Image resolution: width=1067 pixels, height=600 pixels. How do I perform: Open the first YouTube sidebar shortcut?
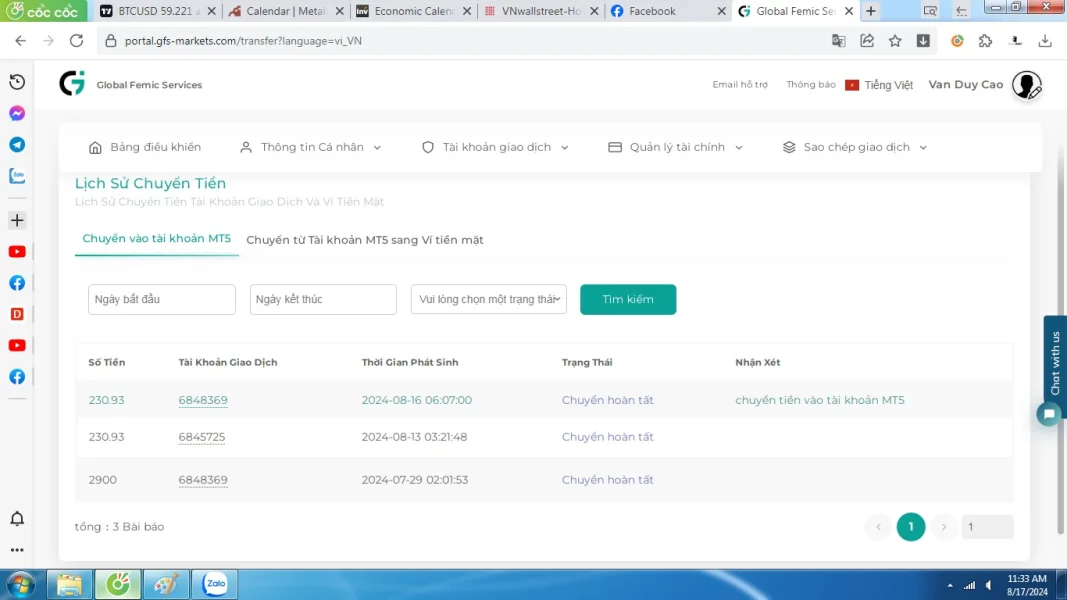[x=17, y=252]
